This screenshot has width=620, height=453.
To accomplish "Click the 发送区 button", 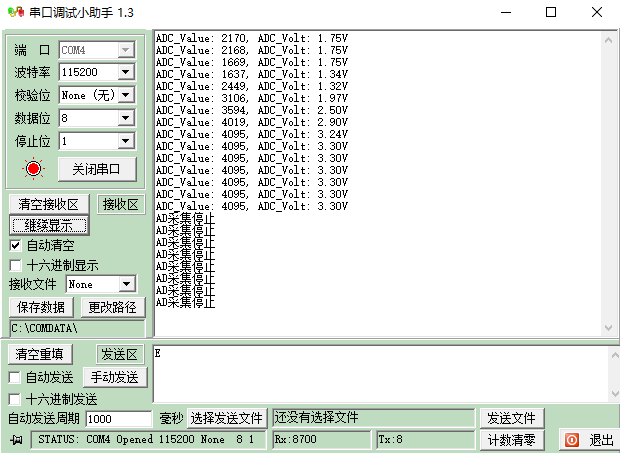I will pyautogui.click(x=119, y=354).
